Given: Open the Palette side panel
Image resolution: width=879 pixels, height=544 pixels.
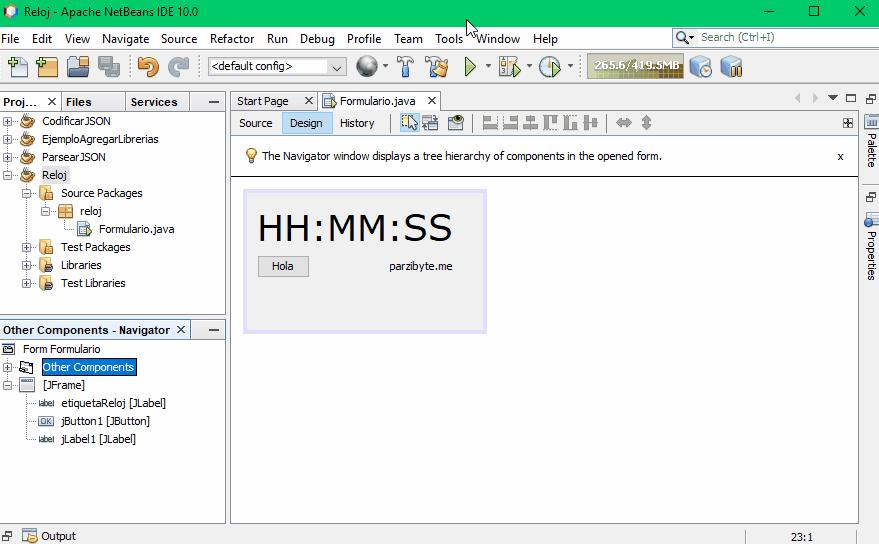Looking at the screenshot, I should pos(871,142).
